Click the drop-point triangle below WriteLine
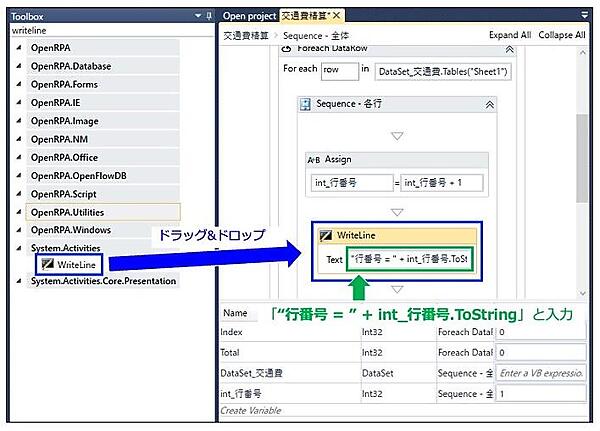Viewport: 600px width, 431px height. pyautogui.click(x=397, y=290)
